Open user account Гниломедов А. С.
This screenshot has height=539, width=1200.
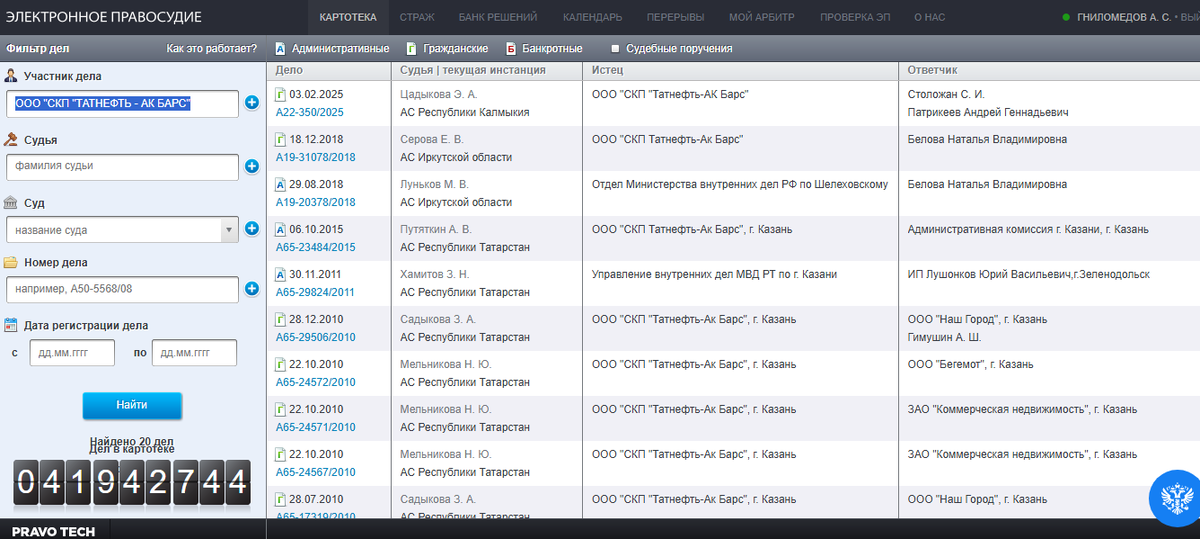[1123, 17]
